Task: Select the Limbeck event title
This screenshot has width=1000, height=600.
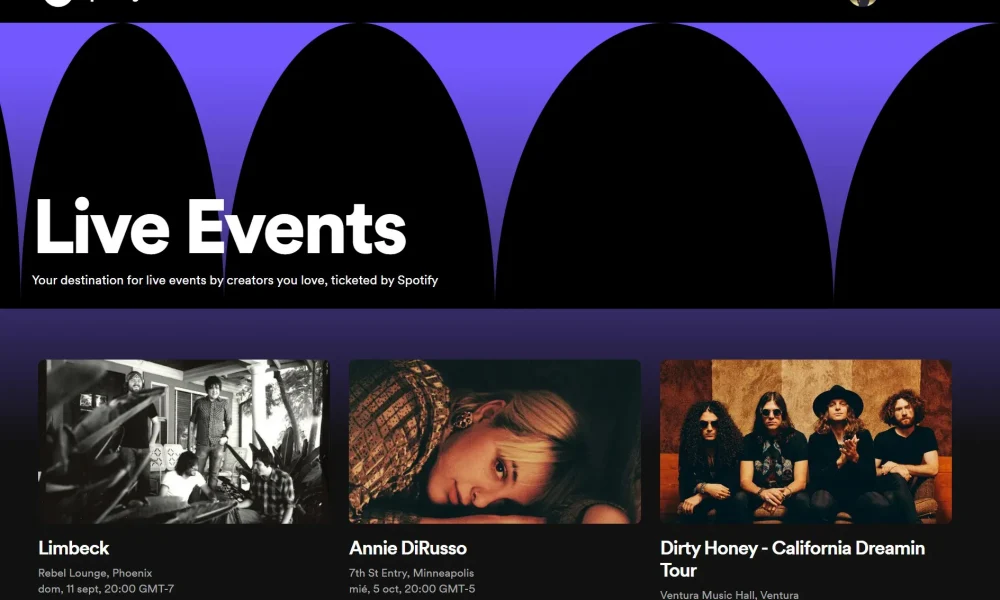Action: click(x=73, y=548)
